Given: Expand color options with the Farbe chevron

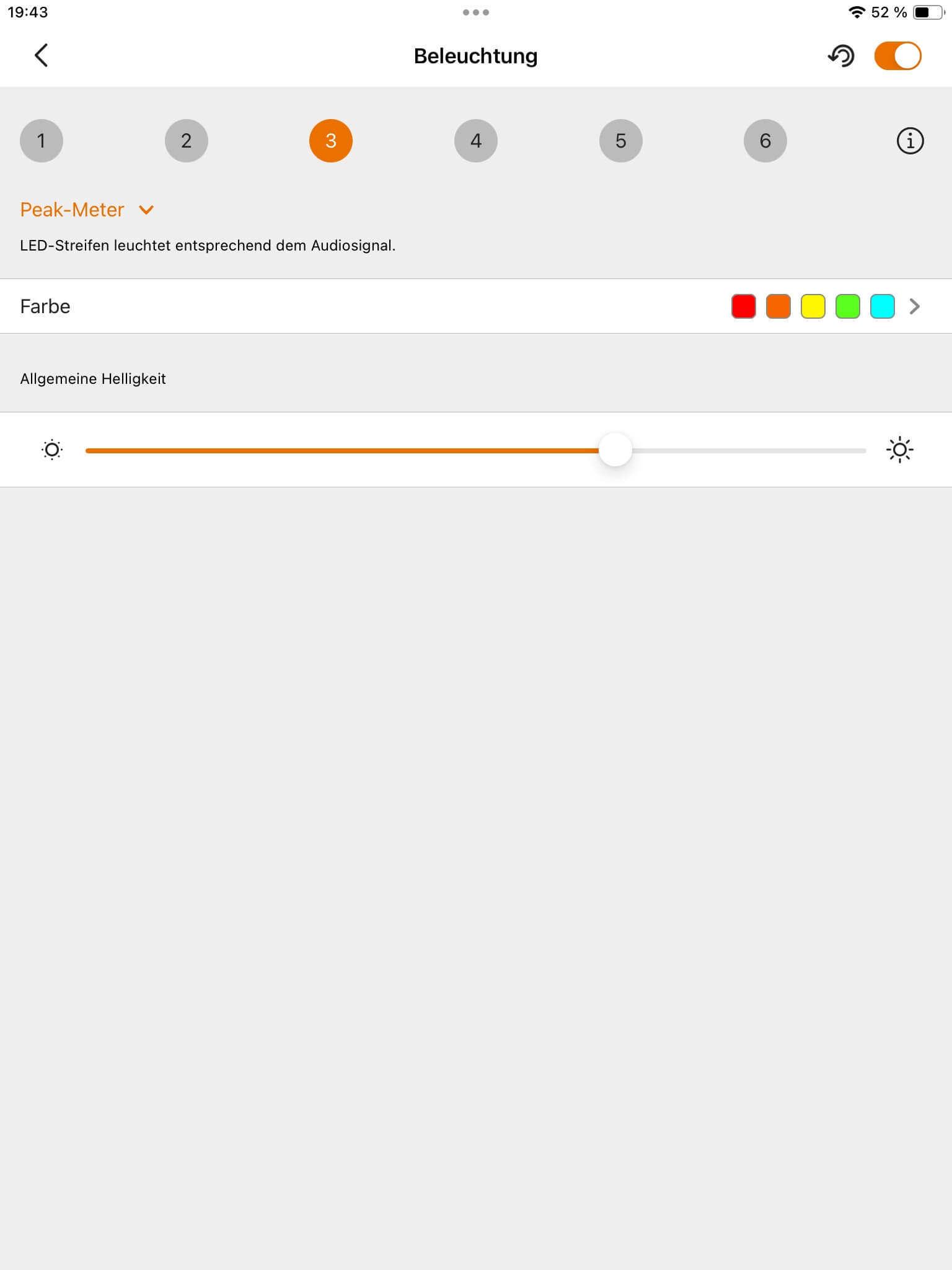Looking at the screenshot, I should click(915, 306).
